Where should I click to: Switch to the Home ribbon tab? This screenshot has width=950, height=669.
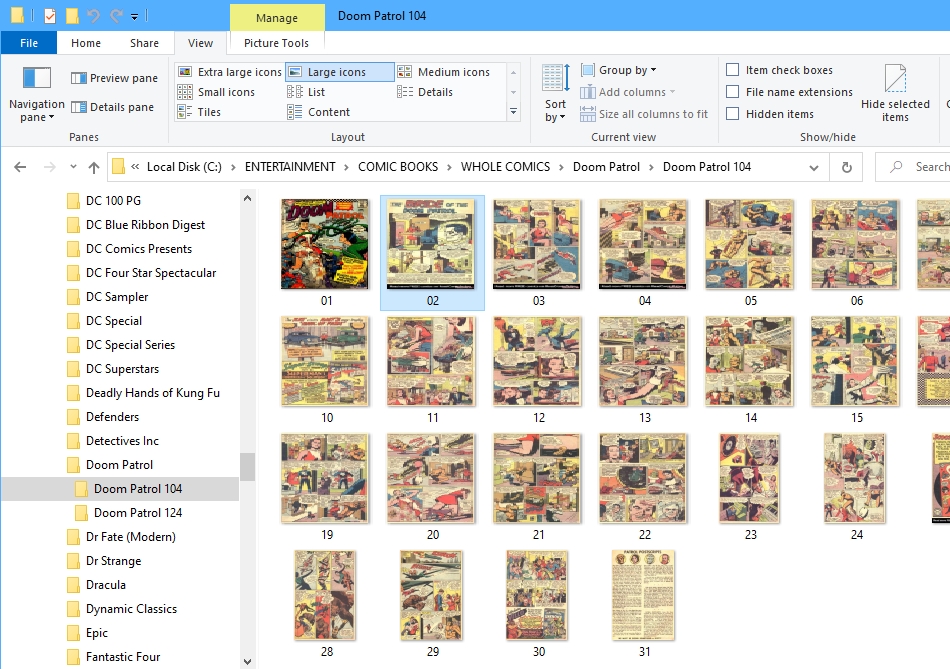pos(85,43)
